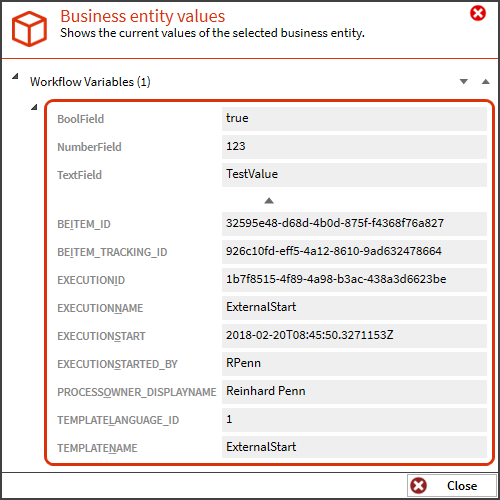This screenshot has width=500, height=500.
Task: Click the EXECUTIONSTARTED_BY value RPenn
Action: 354,364
